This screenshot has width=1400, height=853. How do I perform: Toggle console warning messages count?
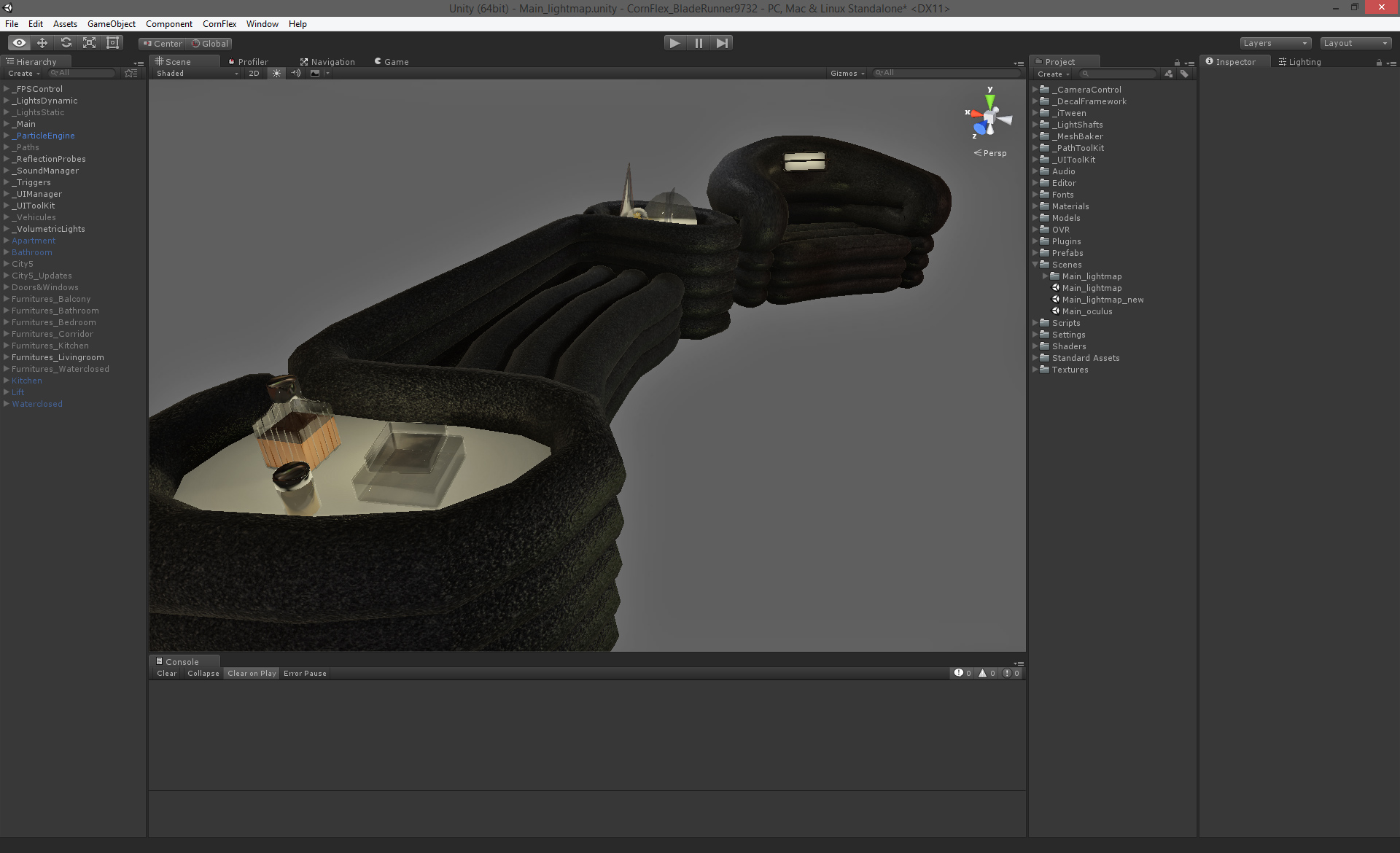[987, 673]
